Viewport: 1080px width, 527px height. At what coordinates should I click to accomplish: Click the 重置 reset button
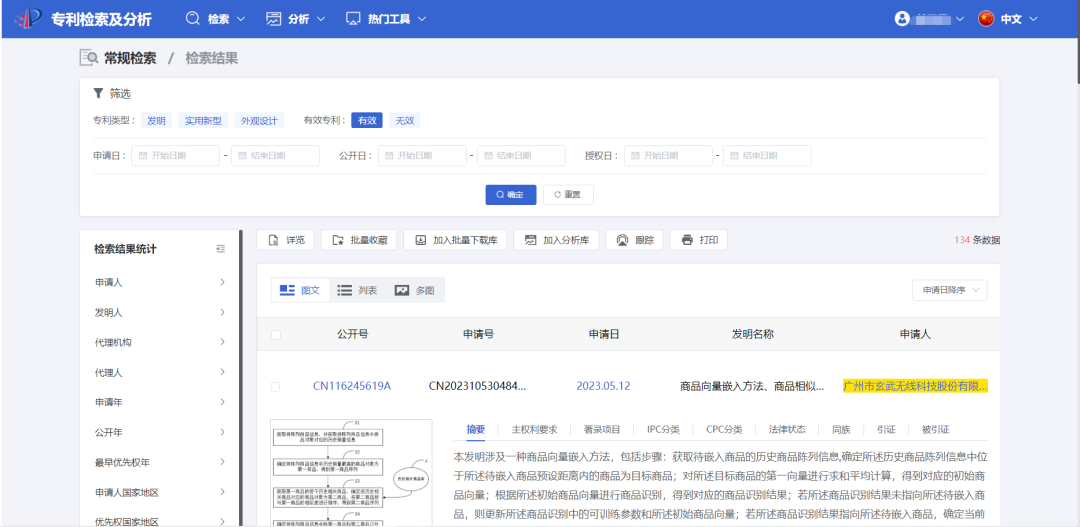point(568,194)
